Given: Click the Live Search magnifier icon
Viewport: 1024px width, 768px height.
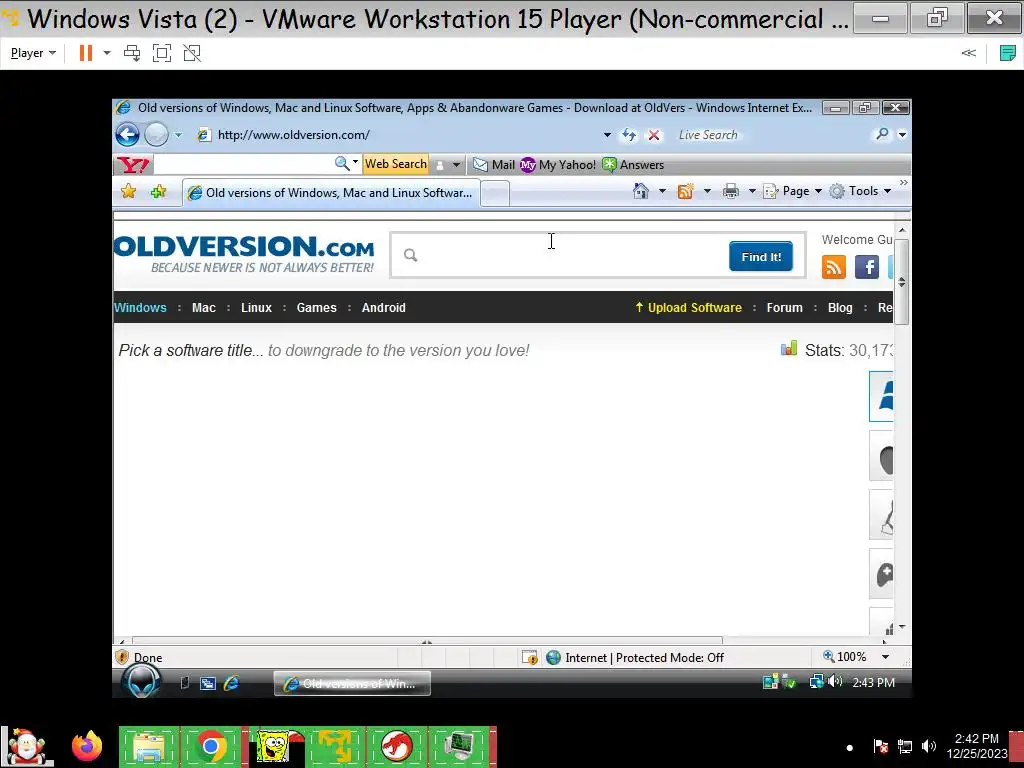Looking at the screenshot, I should pos(882,135).
